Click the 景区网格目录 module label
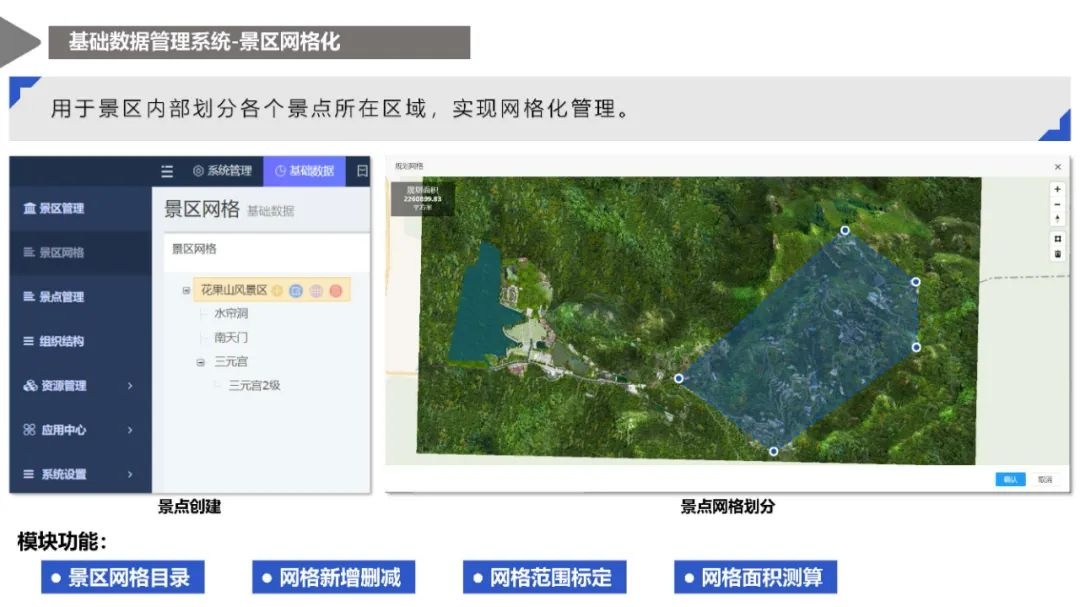Viewport: 1080px width, 607px height. [123, 577]
